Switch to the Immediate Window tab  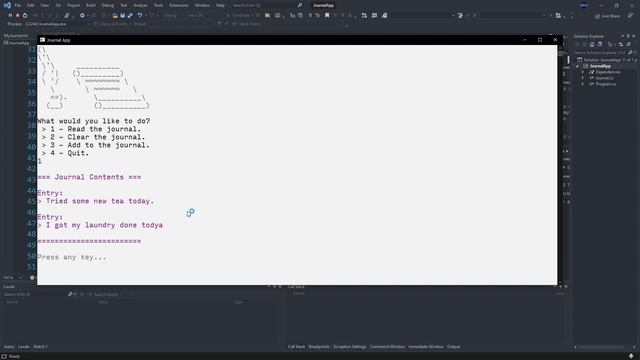(426, 347)
